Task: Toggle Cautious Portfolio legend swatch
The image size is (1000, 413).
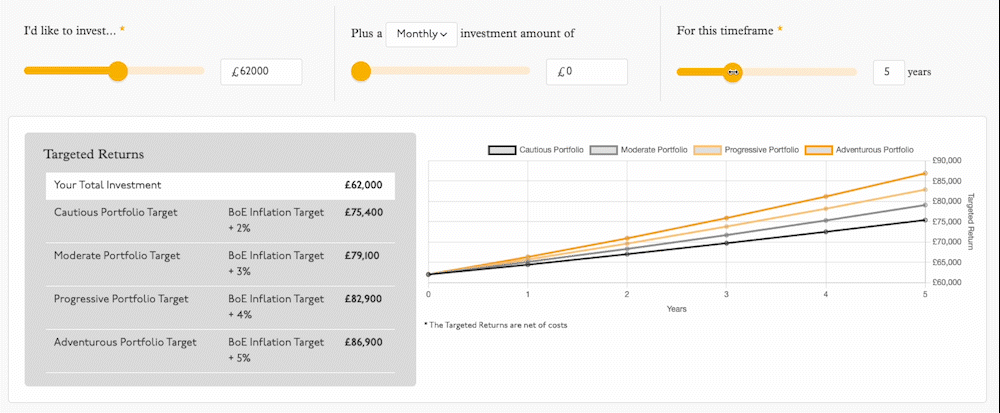Action: coord(502,150)
